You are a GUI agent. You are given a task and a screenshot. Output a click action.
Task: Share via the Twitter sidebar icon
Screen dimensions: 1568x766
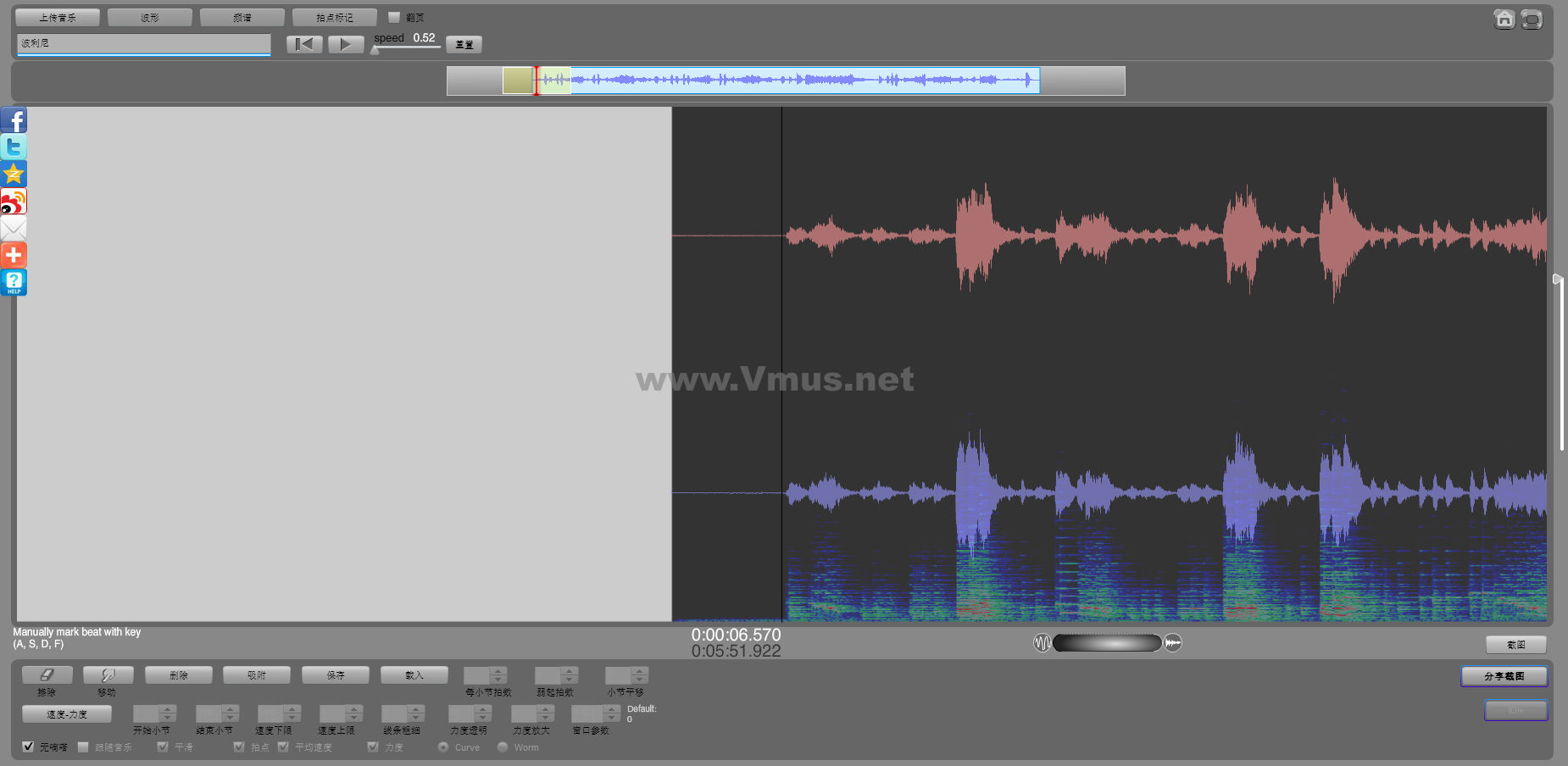click(x=14, y=147)
